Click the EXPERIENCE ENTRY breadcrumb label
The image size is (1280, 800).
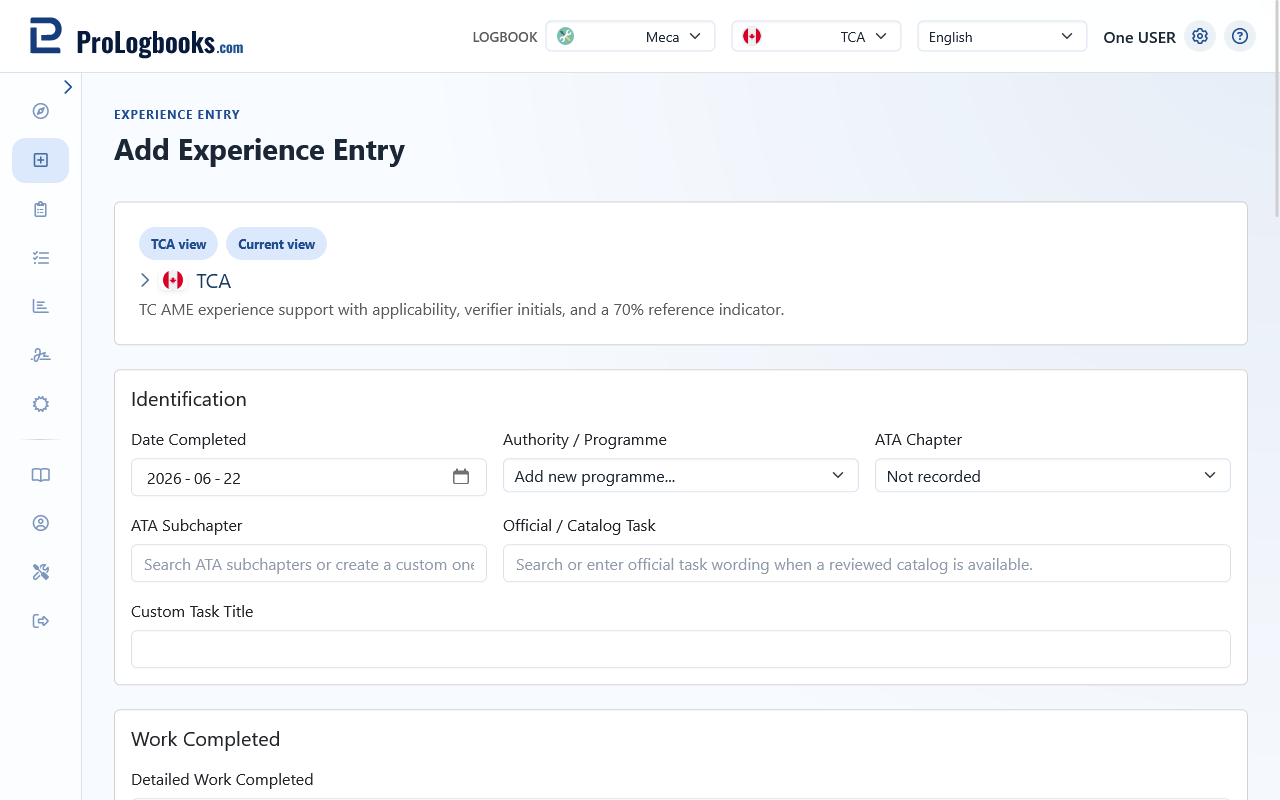pos(177,114)
